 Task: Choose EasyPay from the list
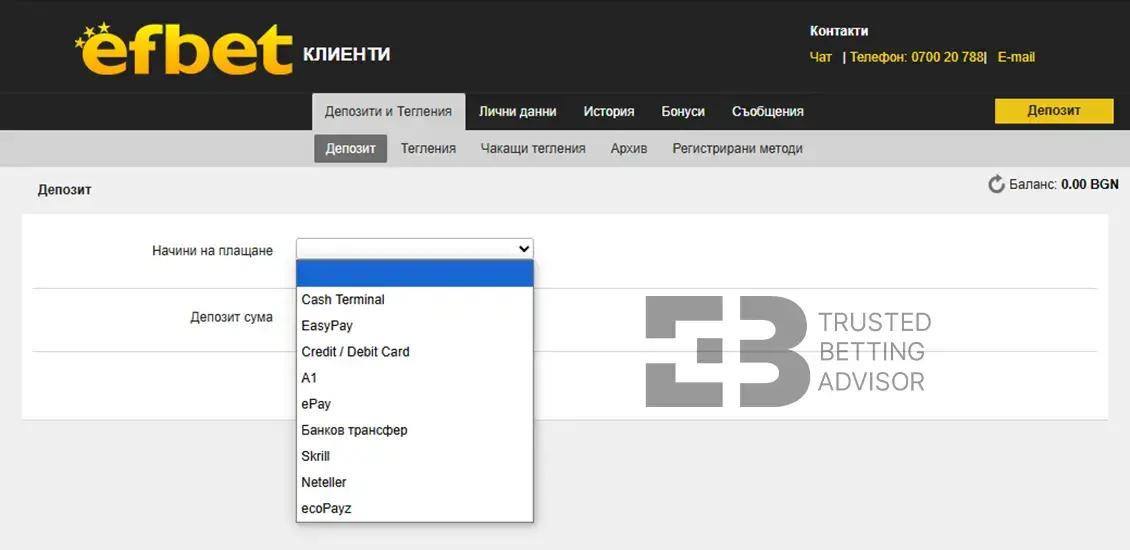(x=414, y=326)
